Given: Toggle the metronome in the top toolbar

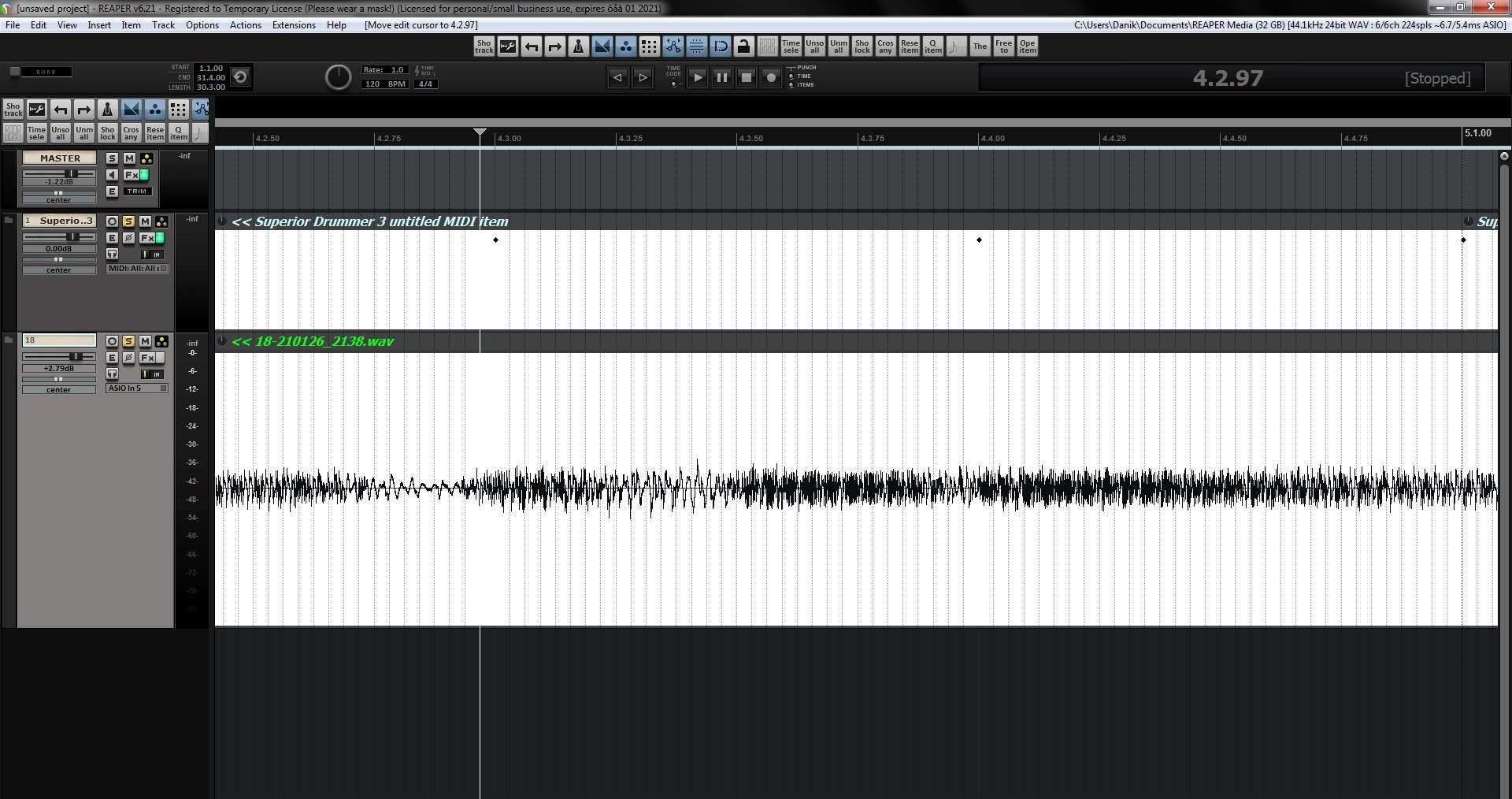Looking at the screenshot, I should click(579, 46).
